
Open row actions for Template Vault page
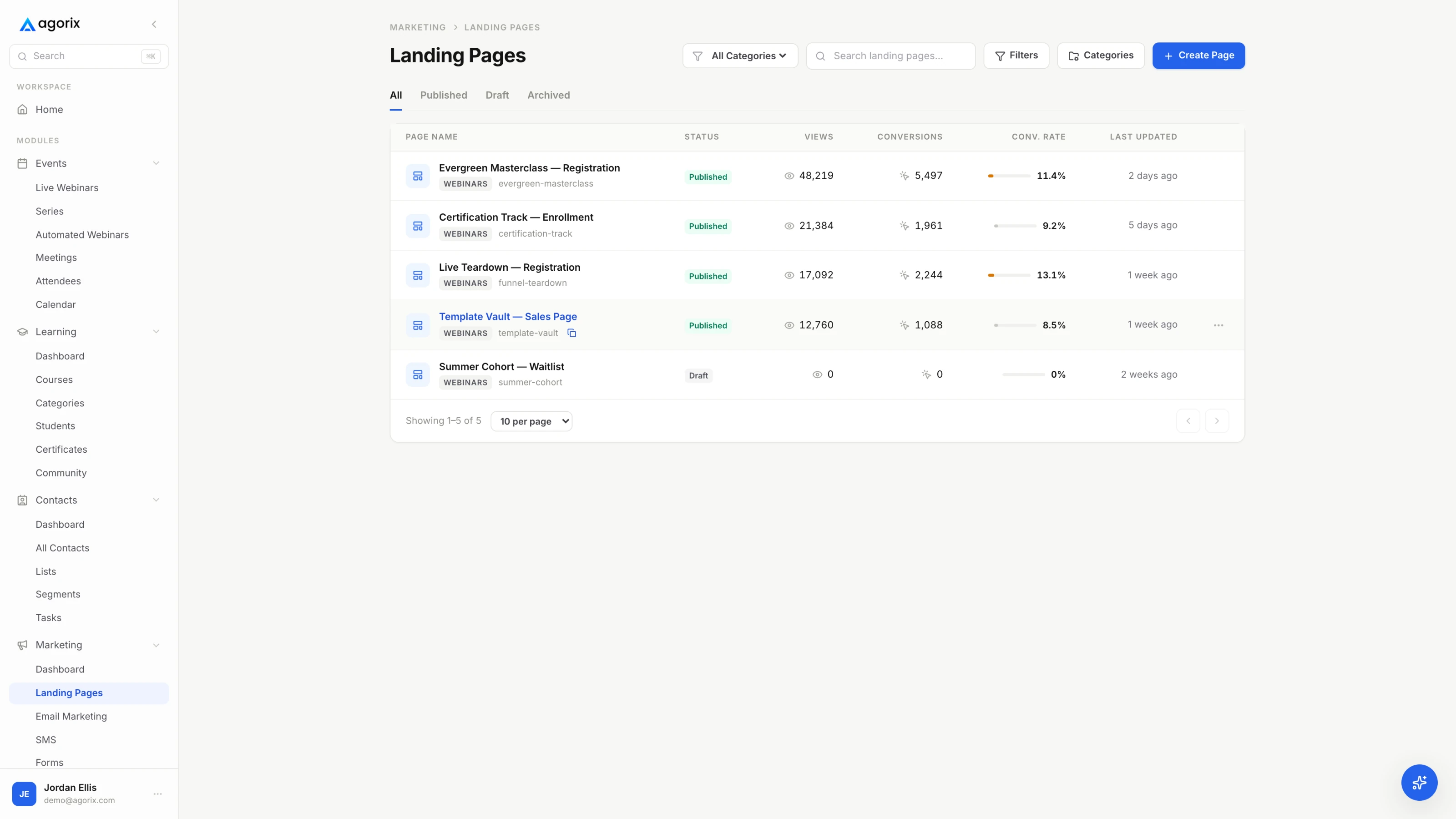1218,325
